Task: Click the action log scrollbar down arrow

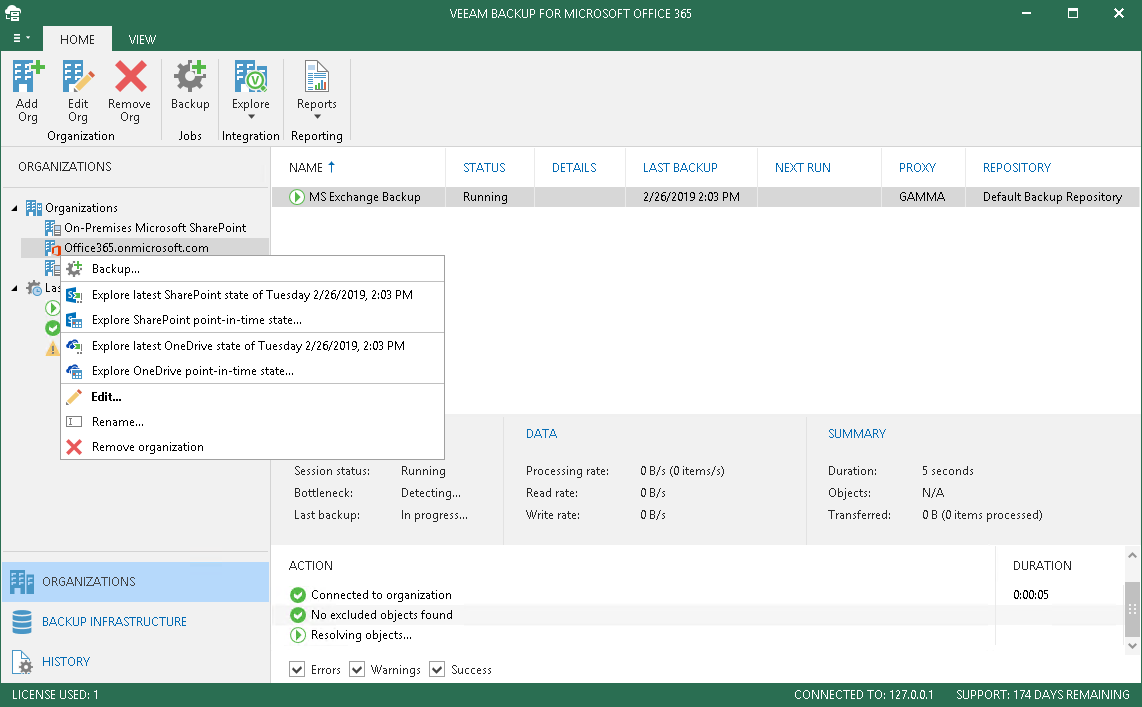Action: coord(1132,646)
